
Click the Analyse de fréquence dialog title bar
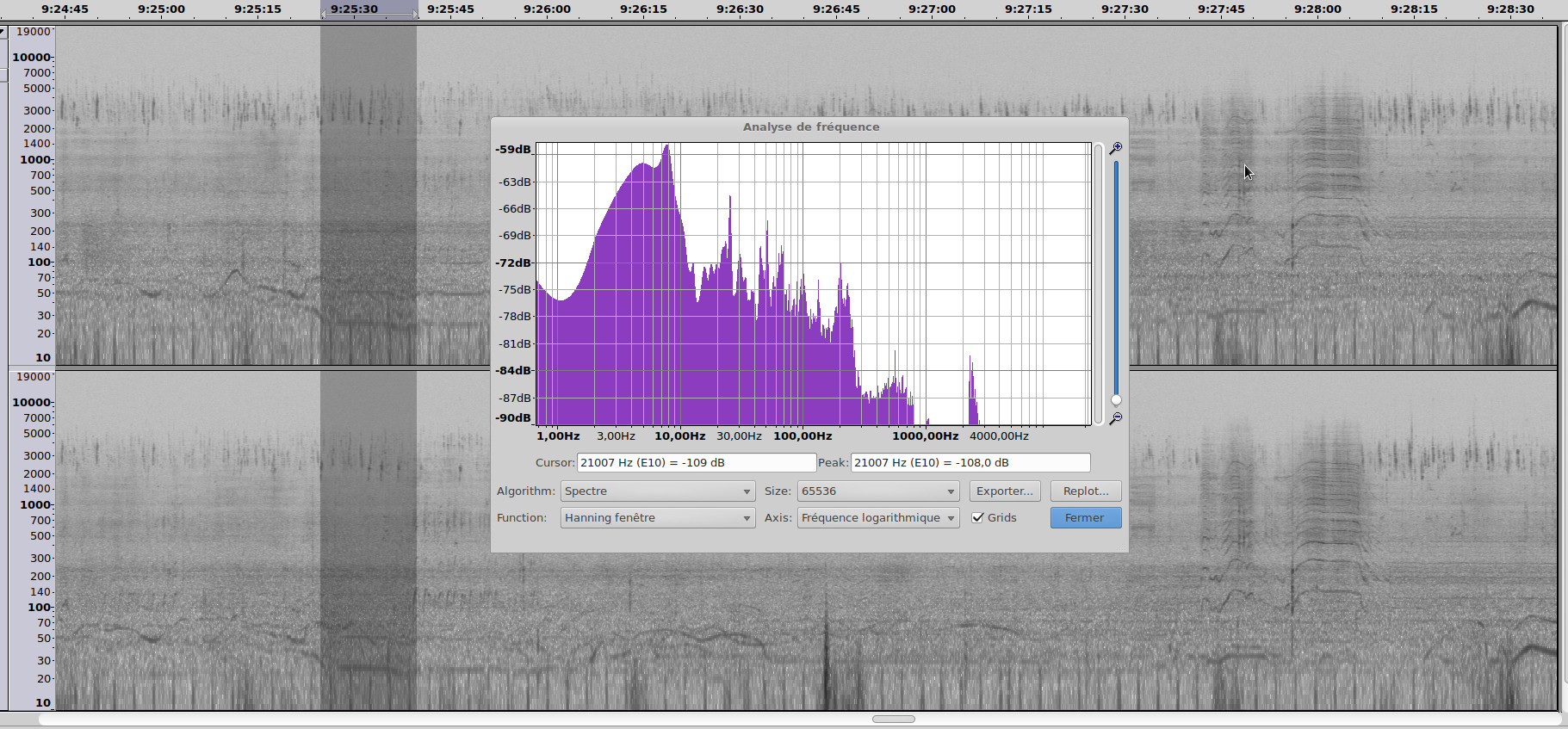[810, 127]
